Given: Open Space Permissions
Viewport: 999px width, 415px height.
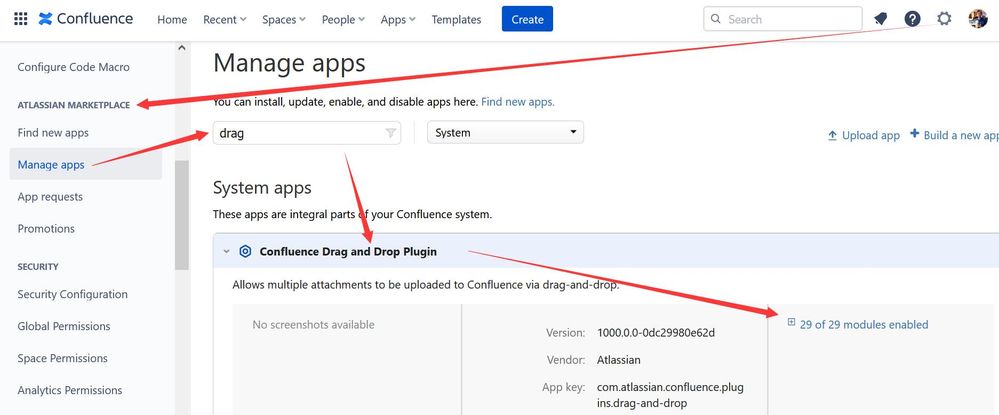Looking at the screenshot, I should click(62, 358).
